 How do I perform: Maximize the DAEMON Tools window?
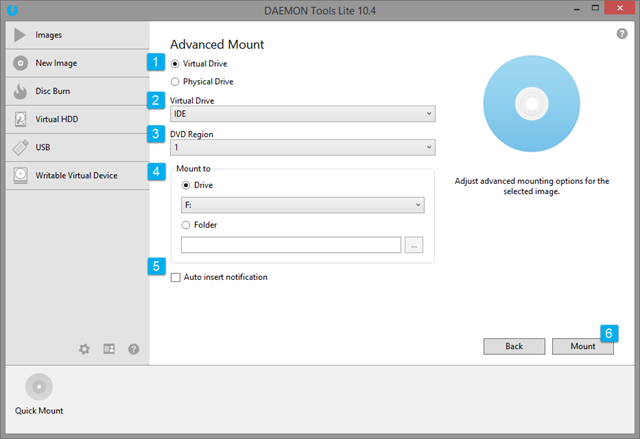click(x=596, y=9)
